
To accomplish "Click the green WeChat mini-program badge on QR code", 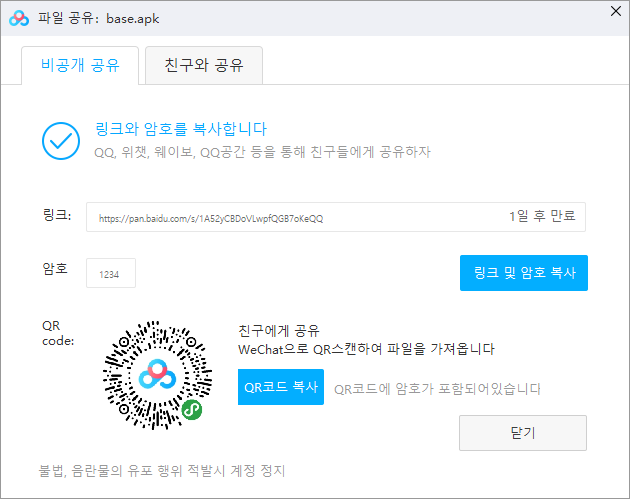I will click(x=192, y=410).
